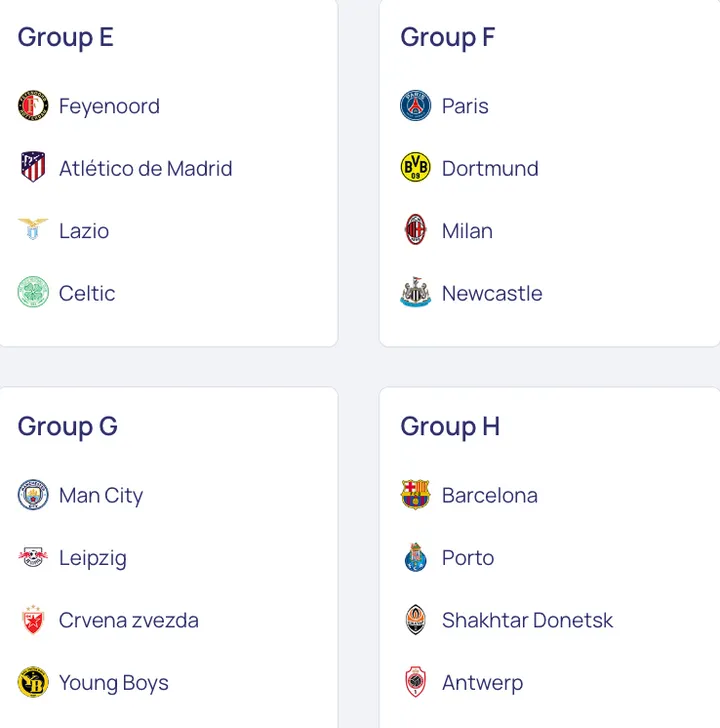Click the Feyenoord club crest
Screen dimensions: 720x728
click(x=33, y=106)
